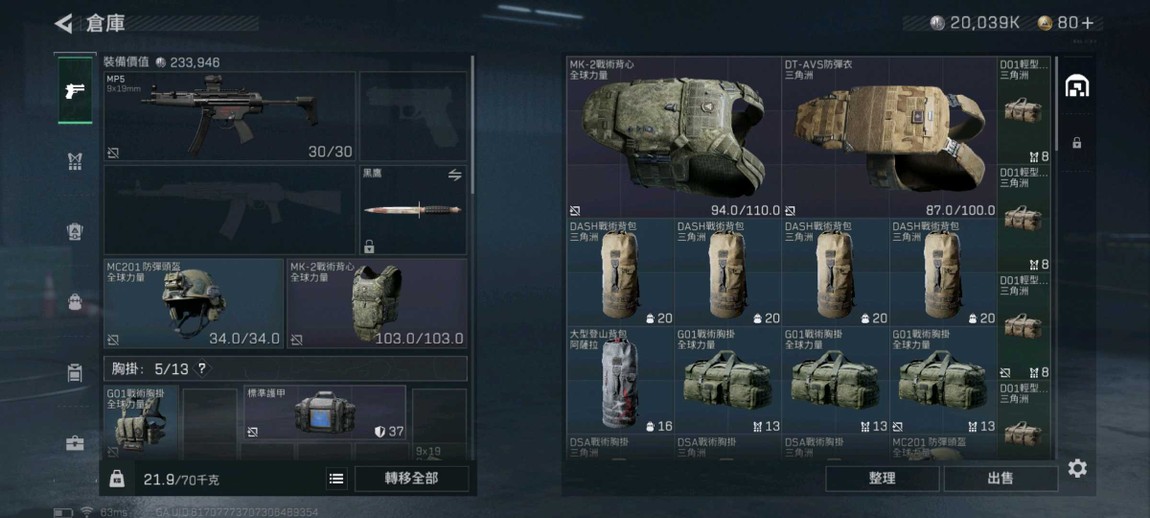Click the MC201 防彈頭盔 equipped helmet
This screenshot has width=1150, height=518.
(194, 303)
